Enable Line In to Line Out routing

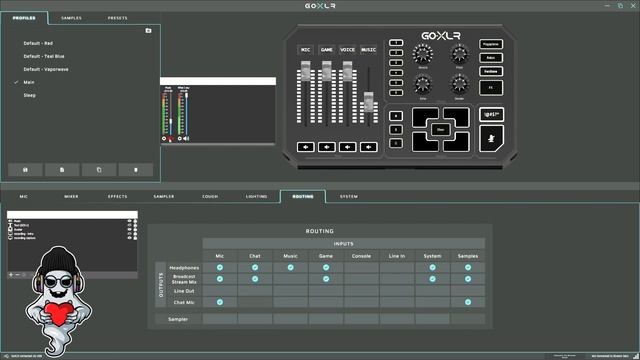tap(397, 291)
